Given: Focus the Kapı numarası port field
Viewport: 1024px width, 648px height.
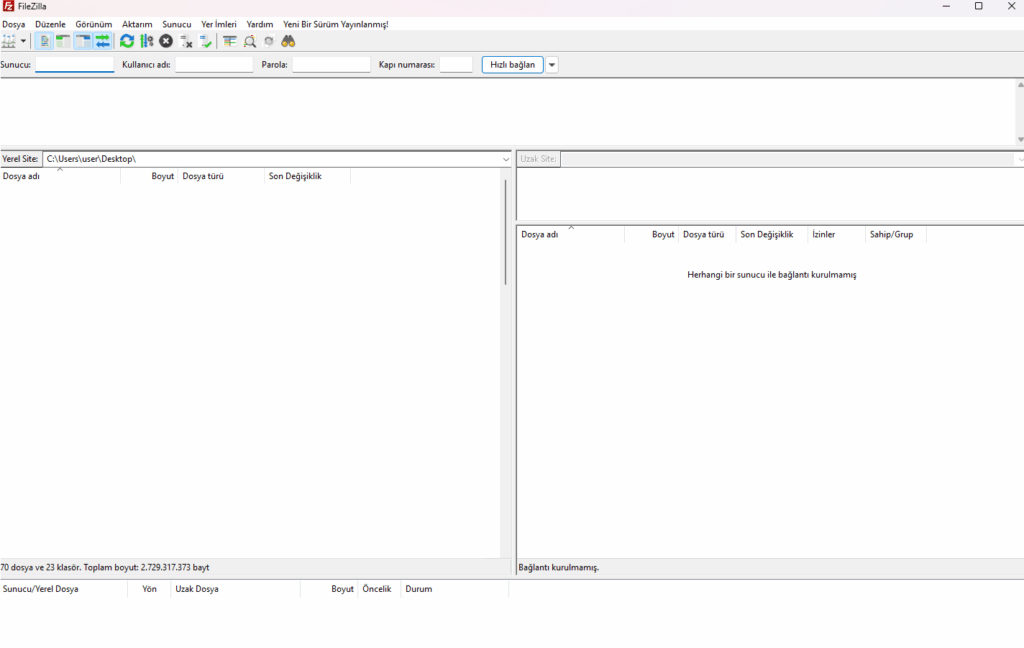Looking at the screenshot, I should [x=456, y=65].
